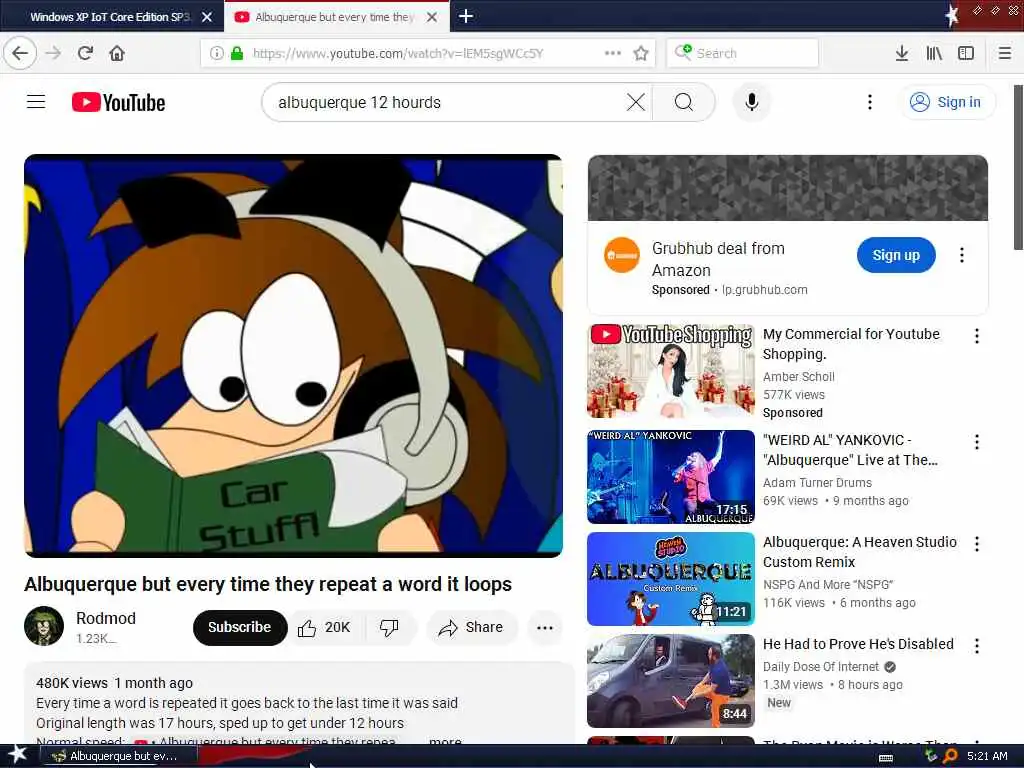Open a new tab with the plus button
Image resolution: width=1024 pixels, height=768 pixels.
coord(466,16)
